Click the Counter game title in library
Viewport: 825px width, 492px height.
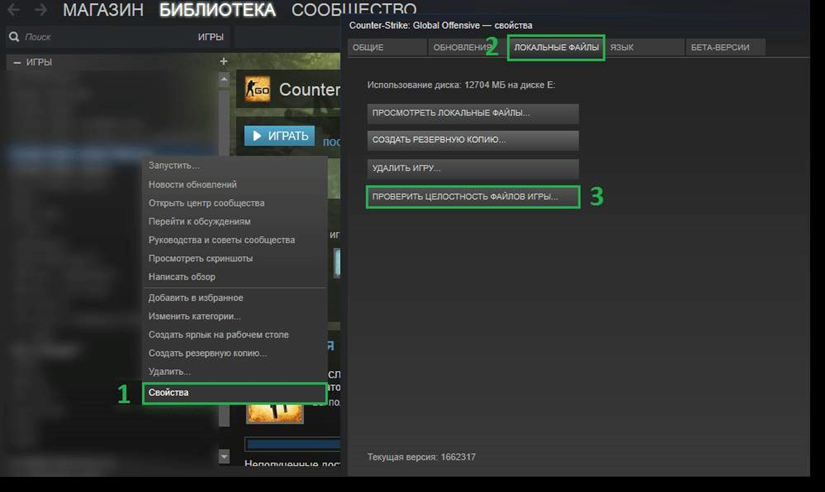point(309,89)
